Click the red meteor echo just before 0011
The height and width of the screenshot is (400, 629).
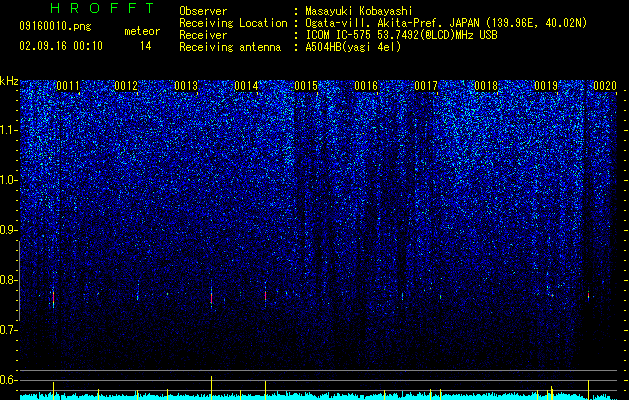tap(53, 298)
